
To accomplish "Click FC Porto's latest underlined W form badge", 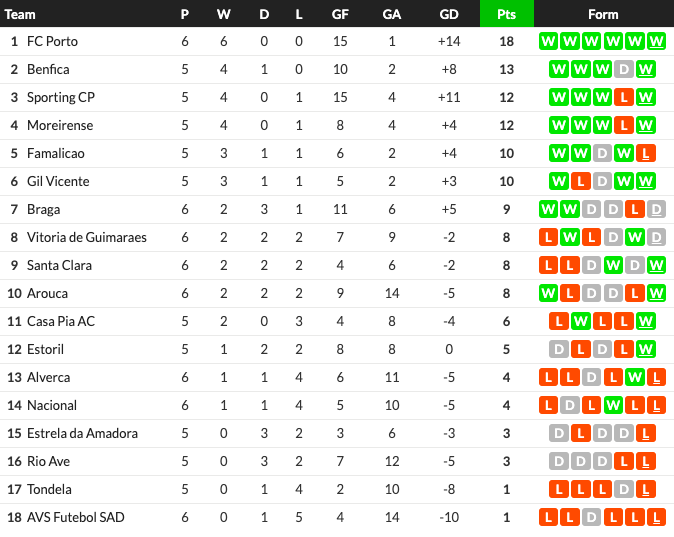I will [656, 41].
